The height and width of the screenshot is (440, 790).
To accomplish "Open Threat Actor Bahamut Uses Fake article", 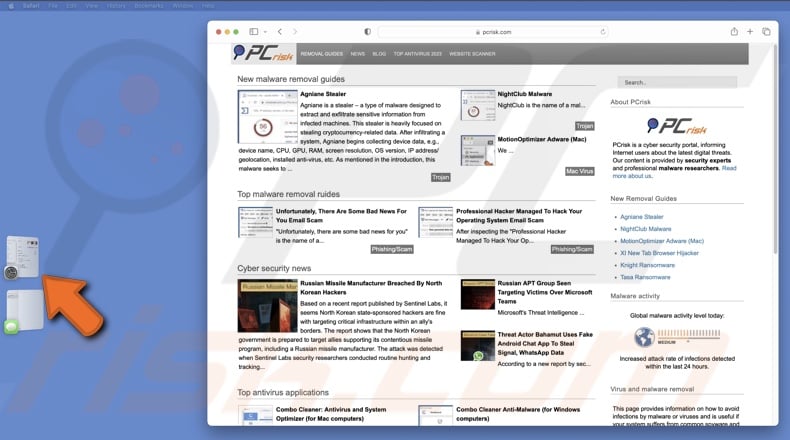I will [x=545, y=343].
